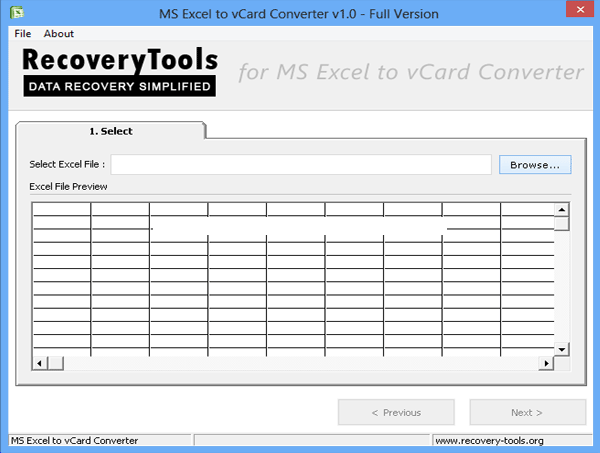
Task: Open the About menu
Action: [x=59, y=34]
